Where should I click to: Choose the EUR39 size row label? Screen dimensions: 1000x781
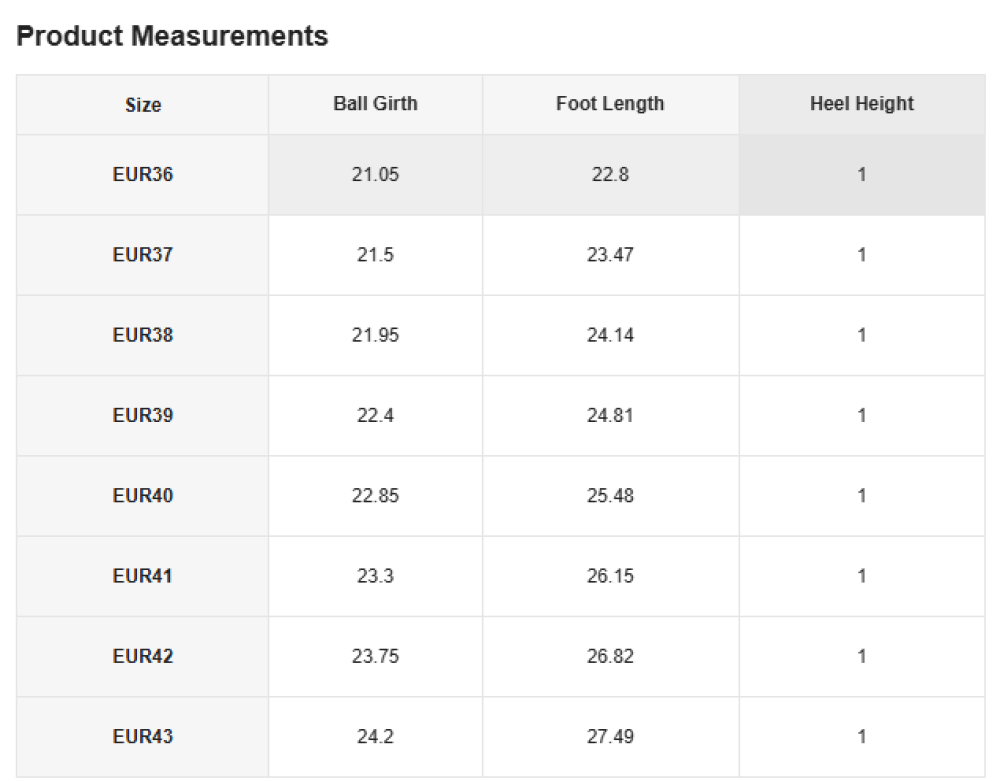pyautogui.click(x=143, y=415)
